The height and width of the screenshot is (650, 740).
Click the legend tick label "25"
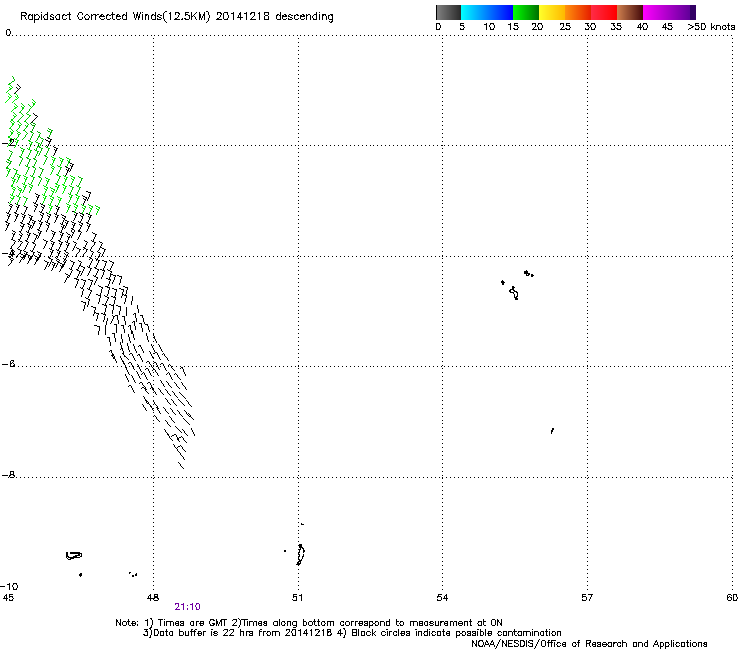(565, 27)
